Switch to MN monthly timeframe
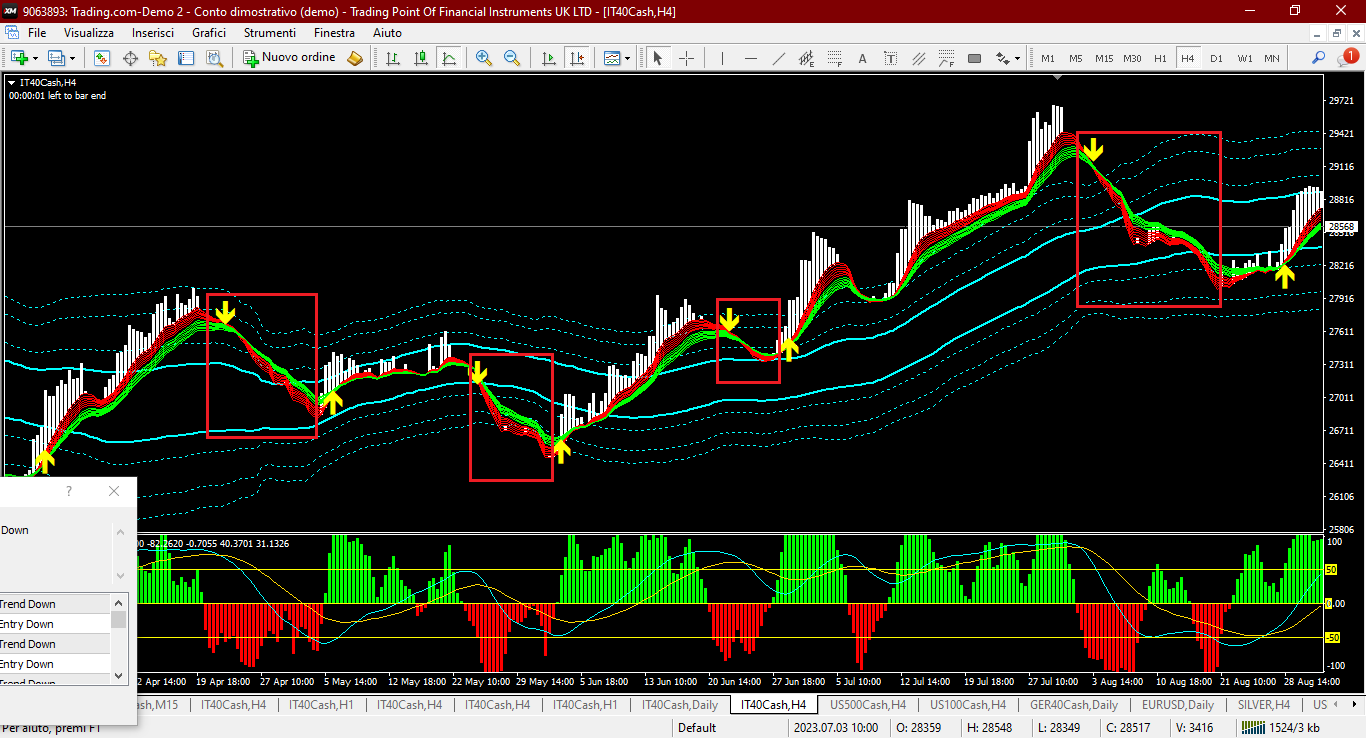This screenshot has width=1366, height=738. [x=1271, y=58]
